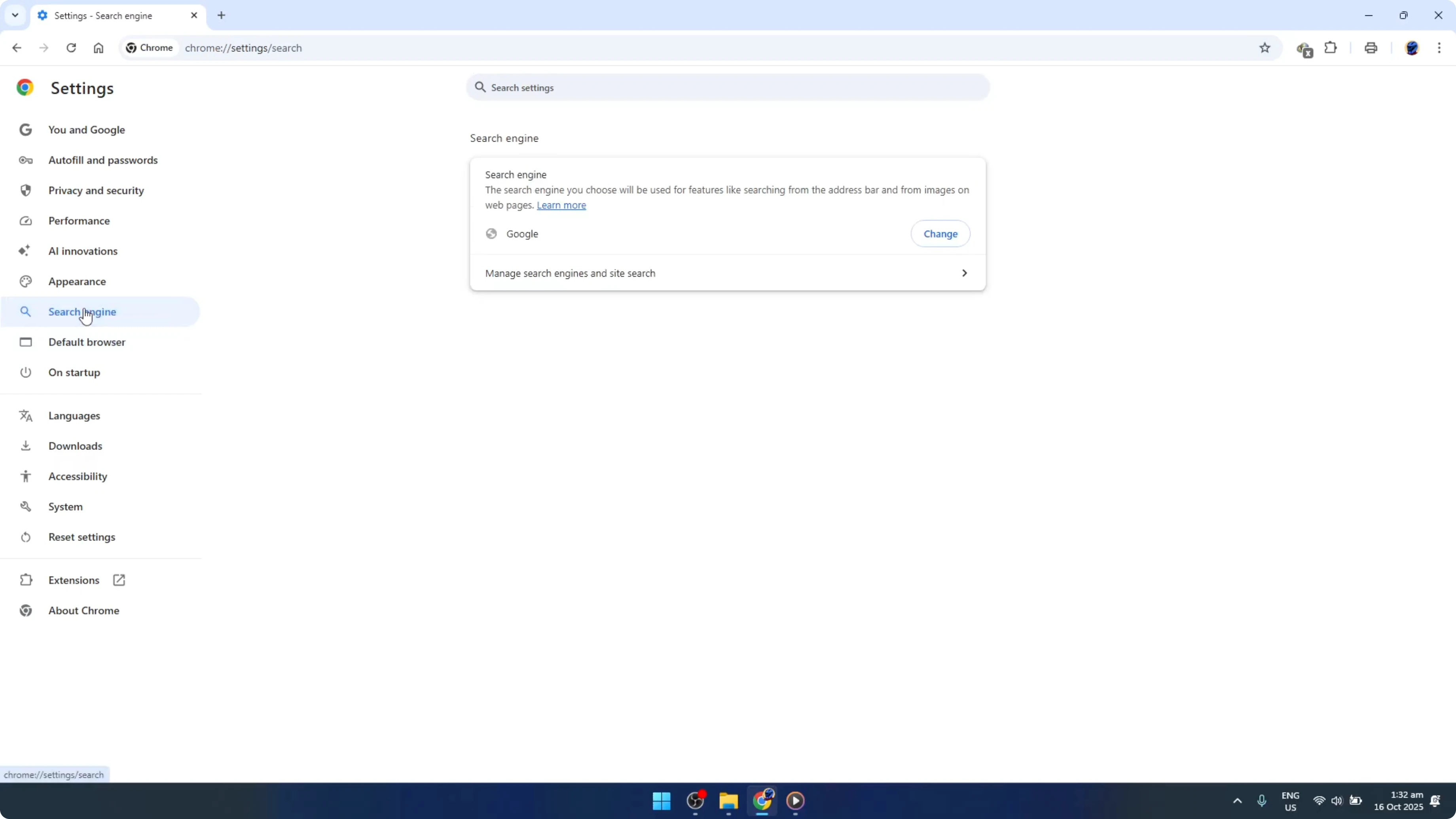Open the You and Google settings icon
Viewport: 1456px width, 819px height.
(25, 129)
